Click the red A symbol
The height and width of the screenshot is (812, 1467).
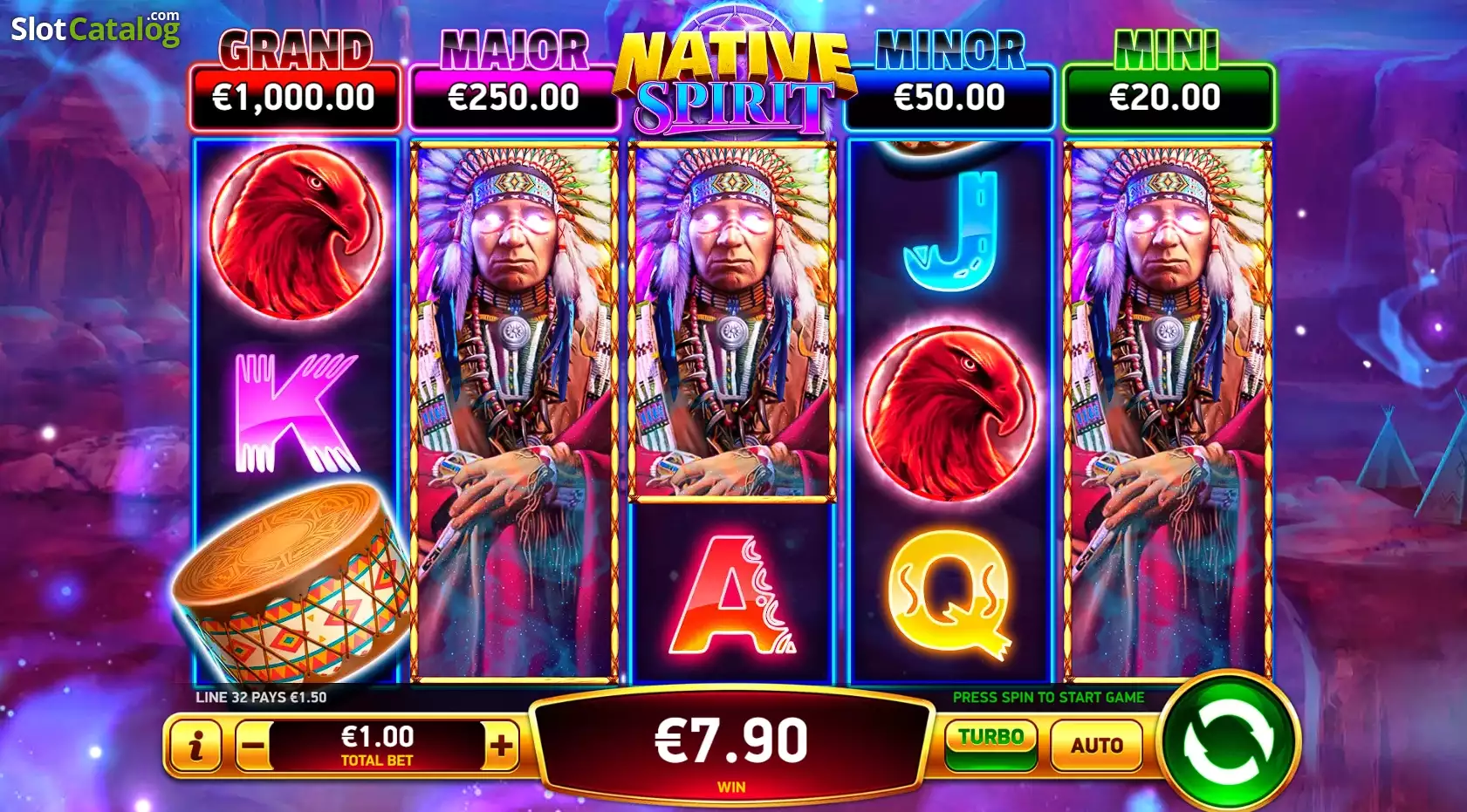coord(731,595)
